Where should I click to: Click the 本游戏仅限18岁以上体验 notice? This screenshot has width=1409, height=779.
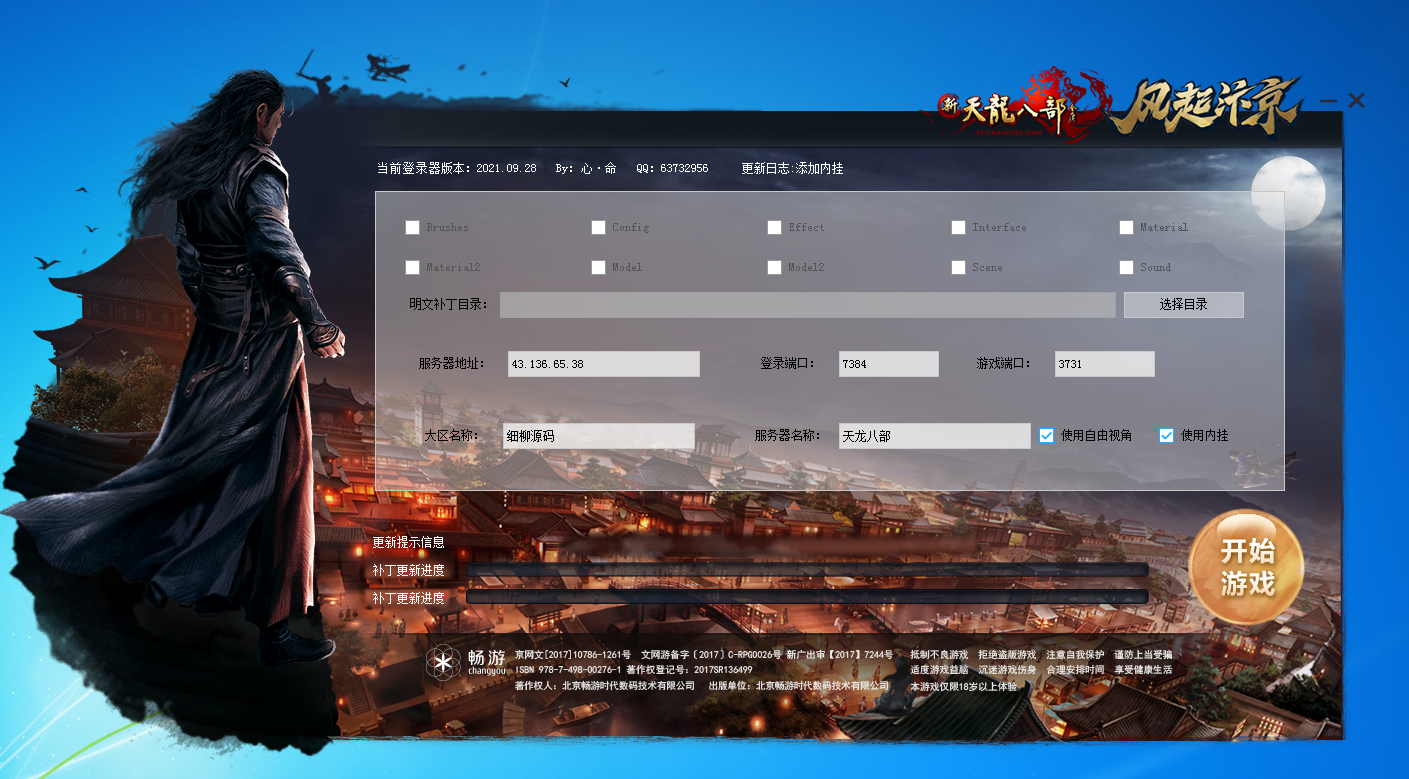[x=963, y=686]
